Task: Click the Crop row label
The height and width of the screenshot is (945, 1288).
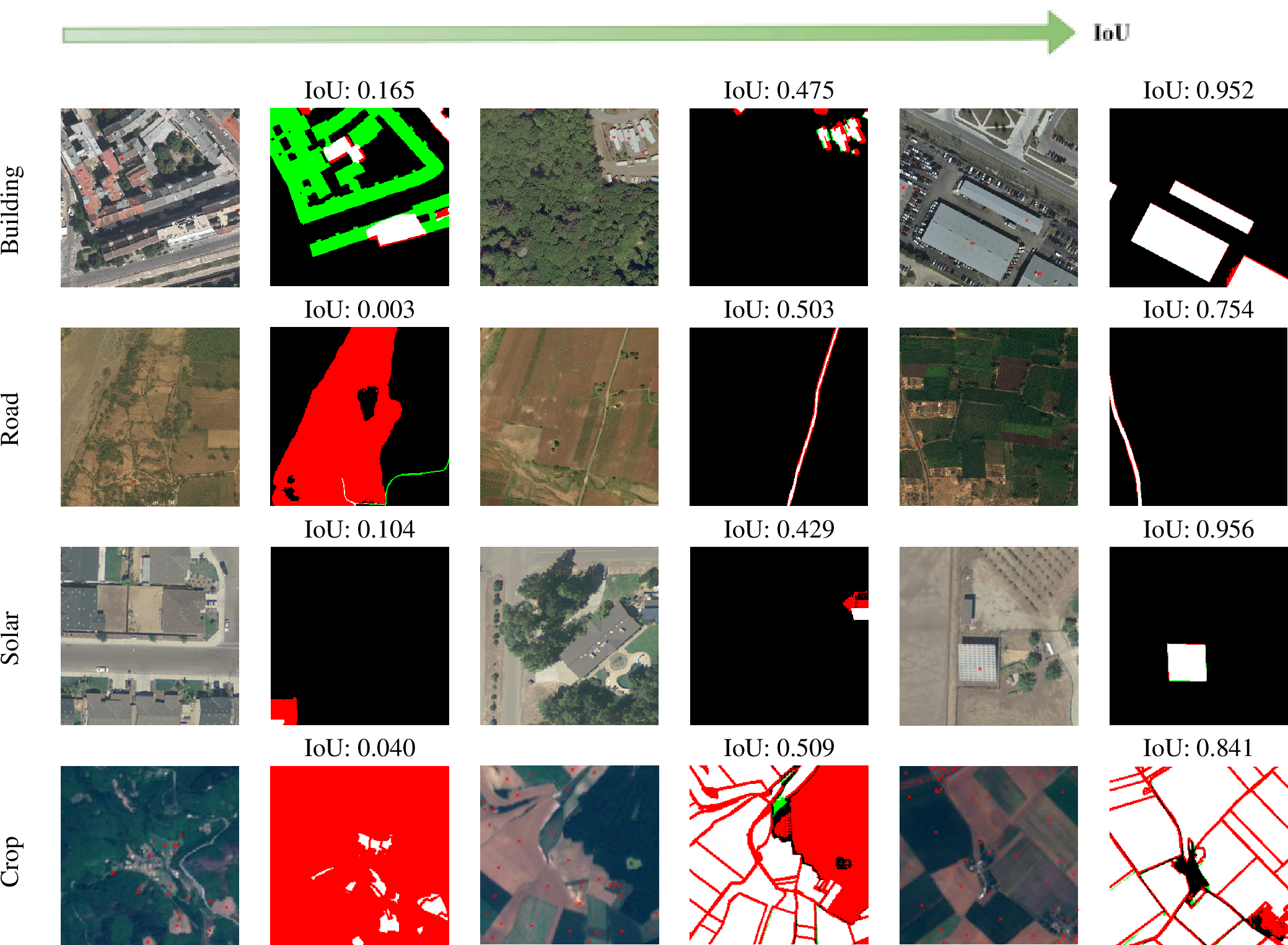Action: tap(12, 861)
